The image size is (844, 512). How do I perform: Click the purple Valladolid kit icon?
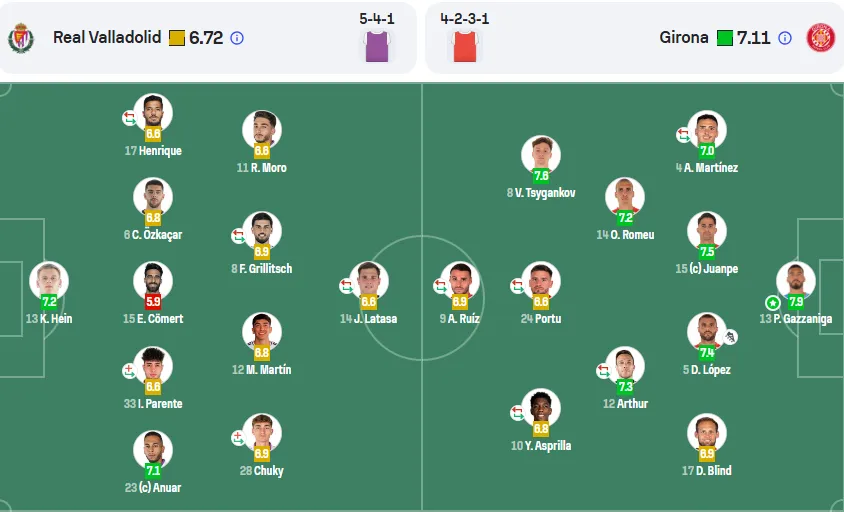(377, 46)
